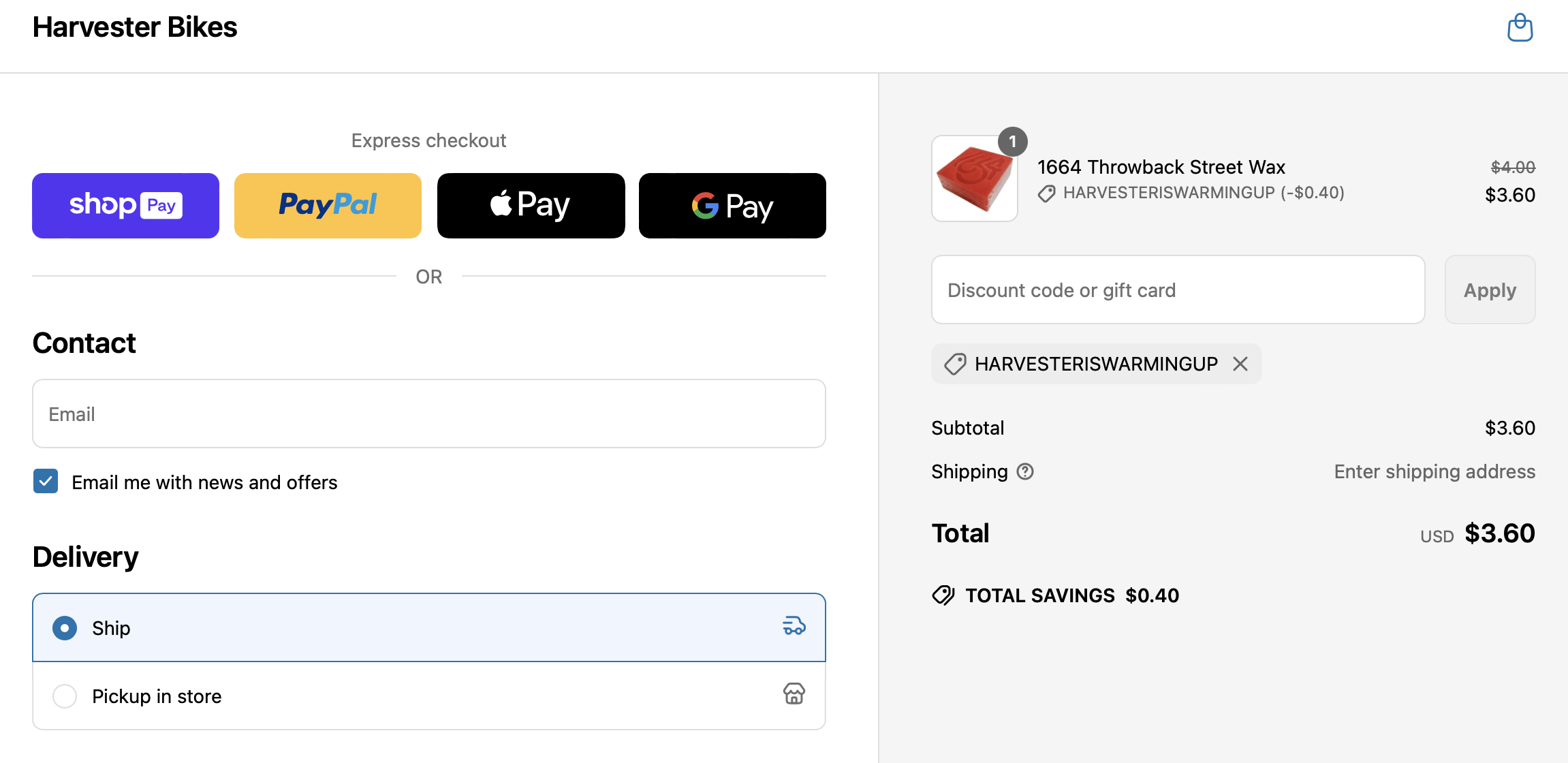Click the tag icon on the discount chip
Viewport: 1568px width, 763px height.
pyautogui.click(x=956, y=364)
